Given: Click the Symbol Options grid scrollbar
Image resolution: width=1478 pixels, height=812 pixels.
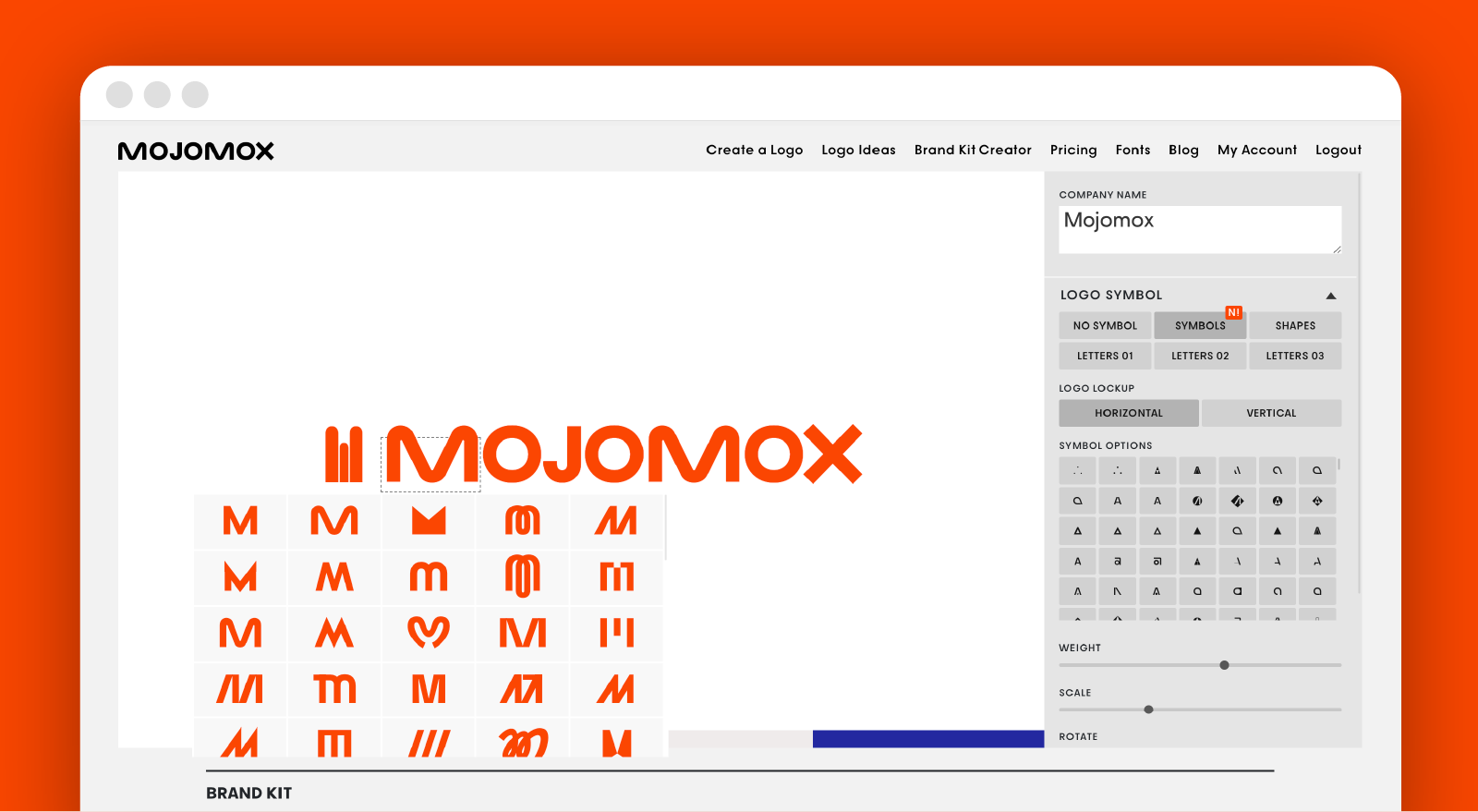Looking at the screenshot, I should 1339,465.
